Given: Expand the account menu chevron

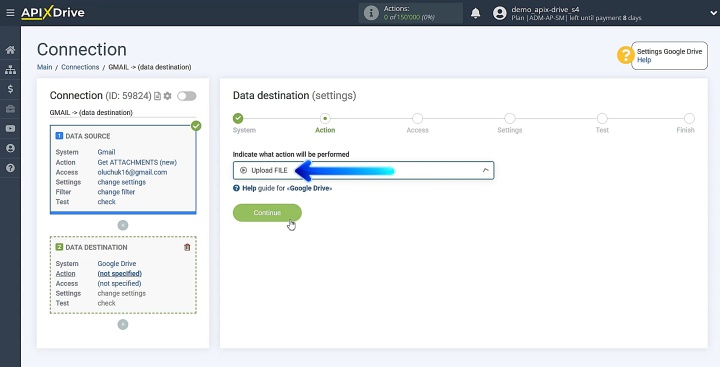Looking at the screenshot, I should click(713, 13).
